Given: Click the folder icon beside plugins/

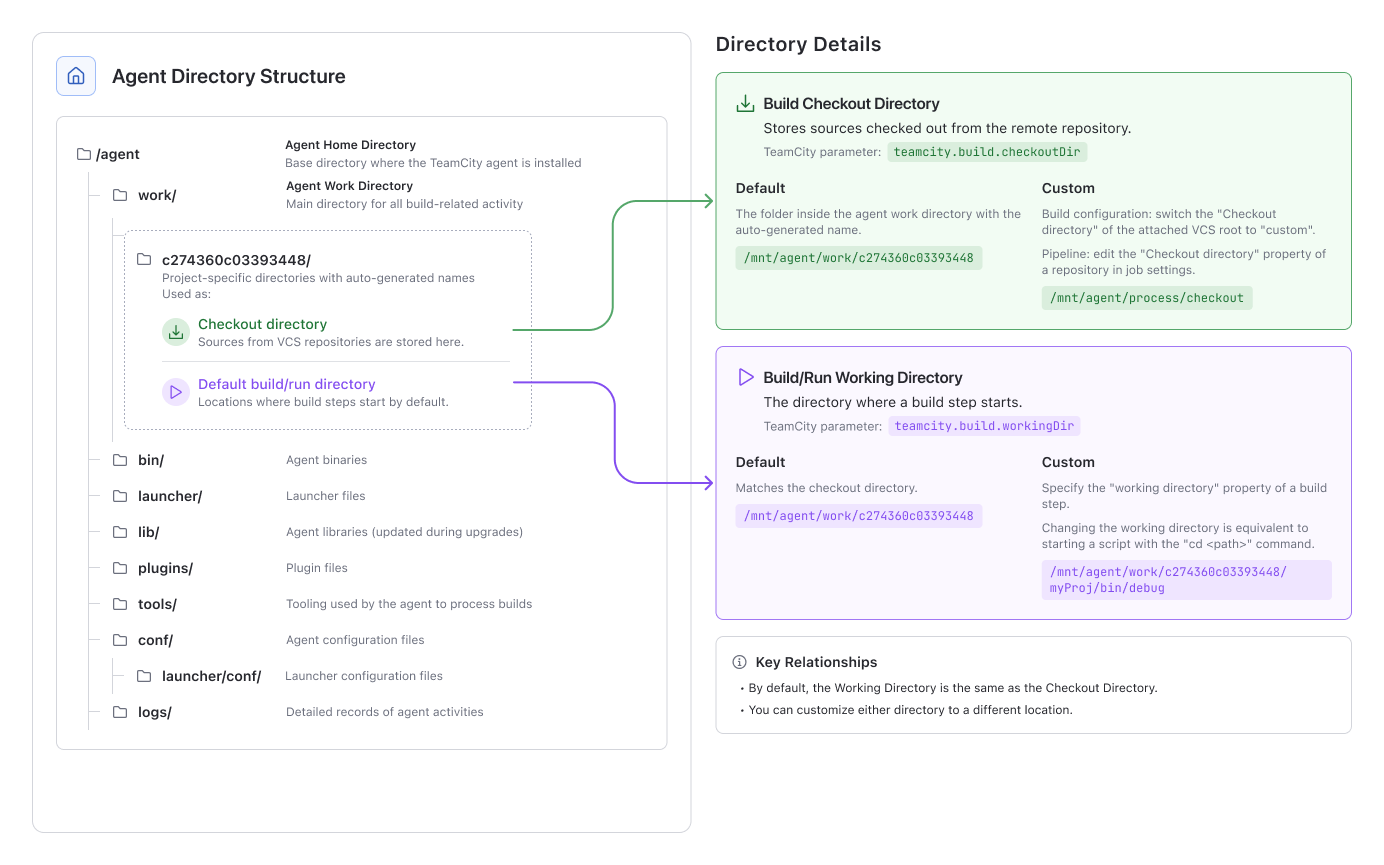Looking at the screenshot, I should pos(120,568).
